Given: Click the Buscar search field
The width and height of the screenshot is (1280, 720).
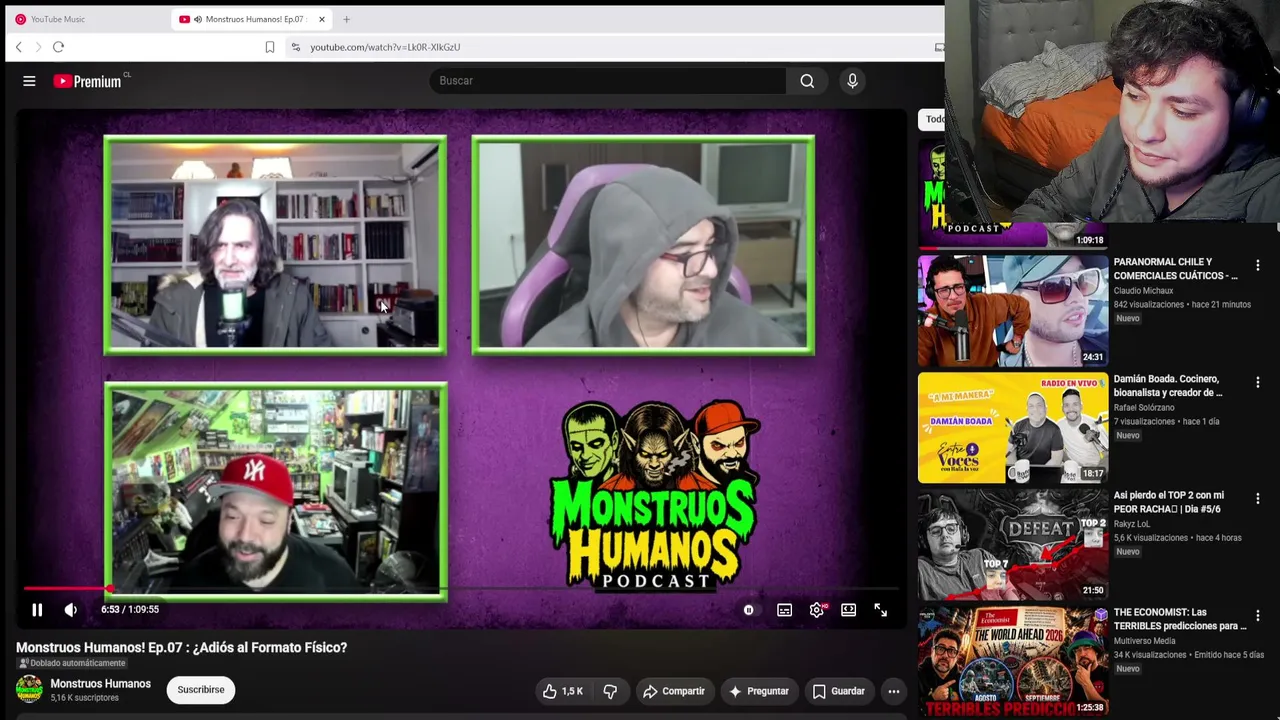Looking at the screenshot, I should [608, 81].
